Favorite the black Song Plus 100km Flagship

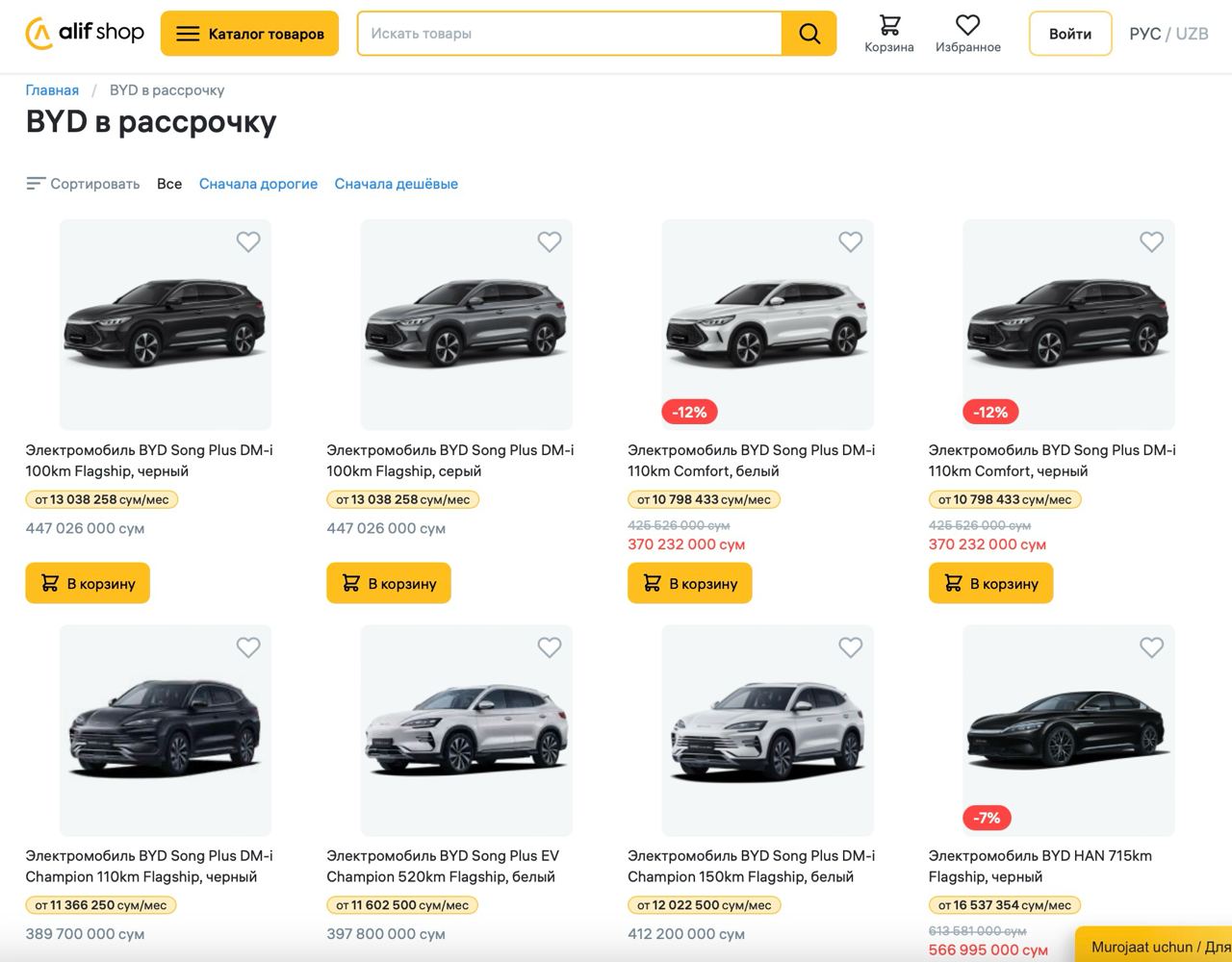pos(248,242)
